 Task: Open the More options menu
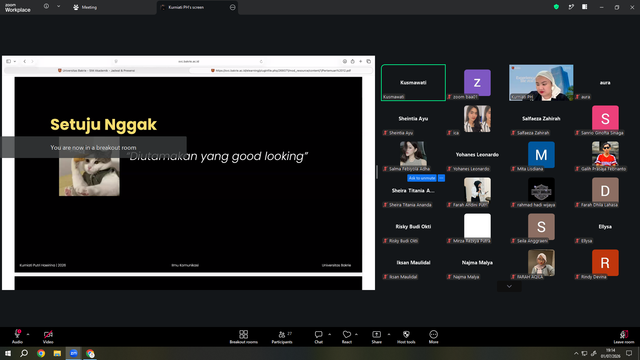[433, 336]
